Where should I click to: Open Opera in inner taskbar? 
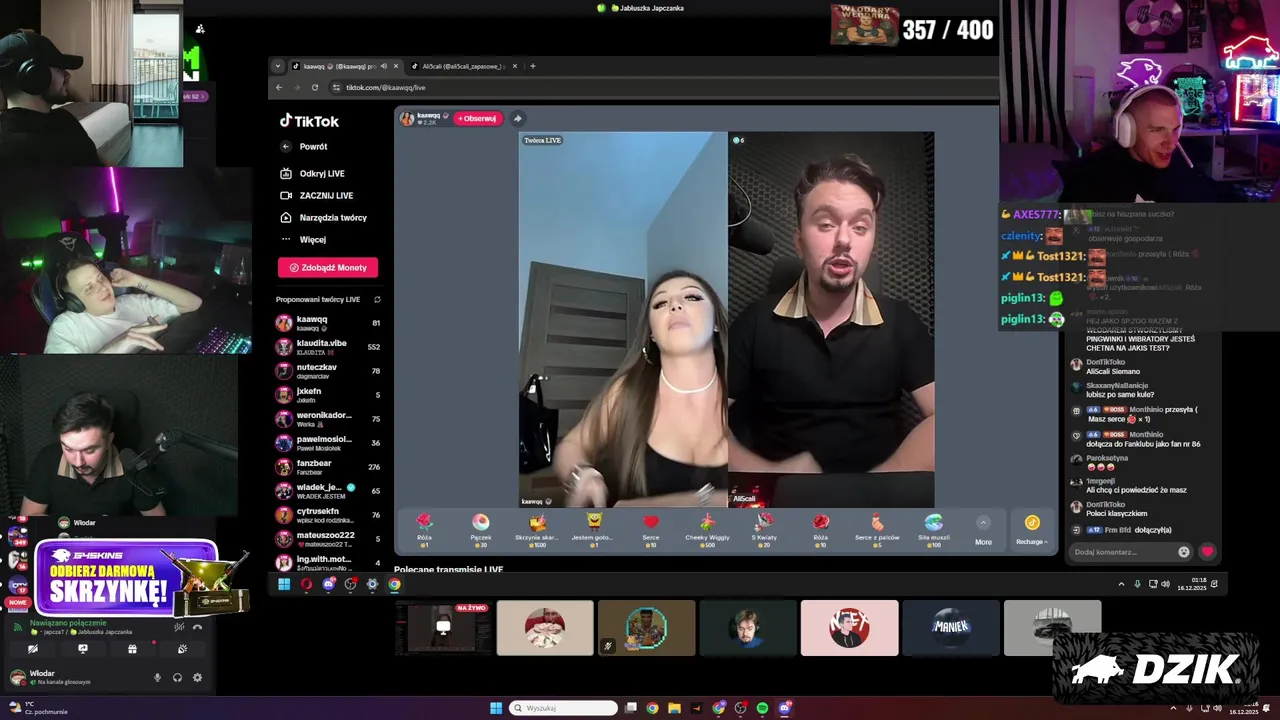click(x=306, y=585)
